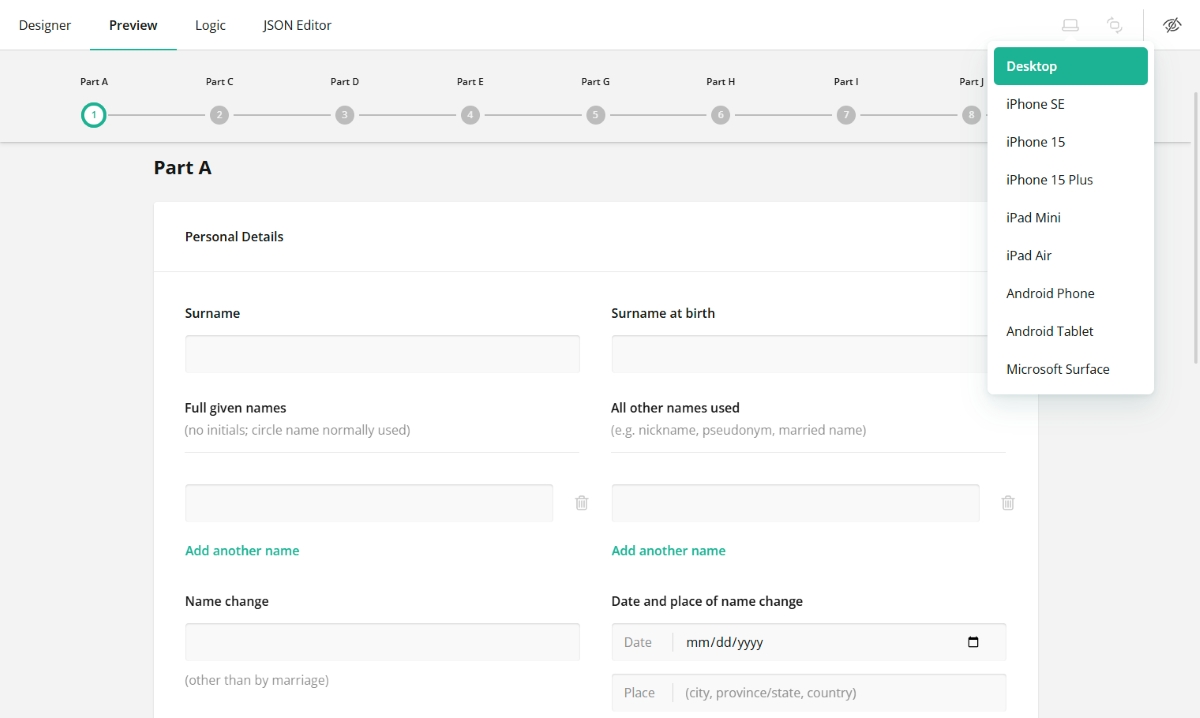Remove the other names used entry
Image resolution: width=1200 pixels, height=718 pixels.
pyautogui.click(x=1008, y=503)
